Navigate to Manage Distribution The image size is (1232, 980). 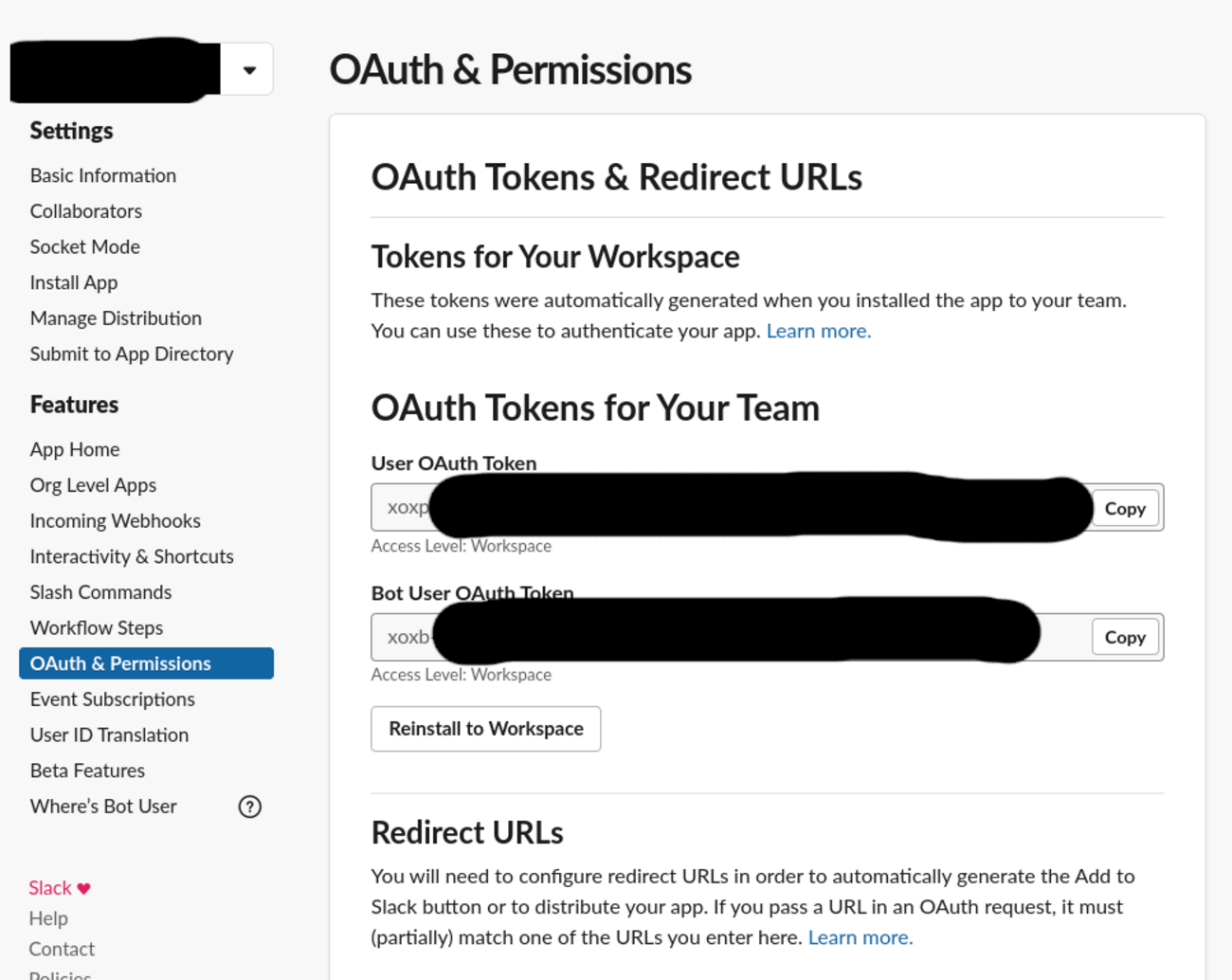116,318
